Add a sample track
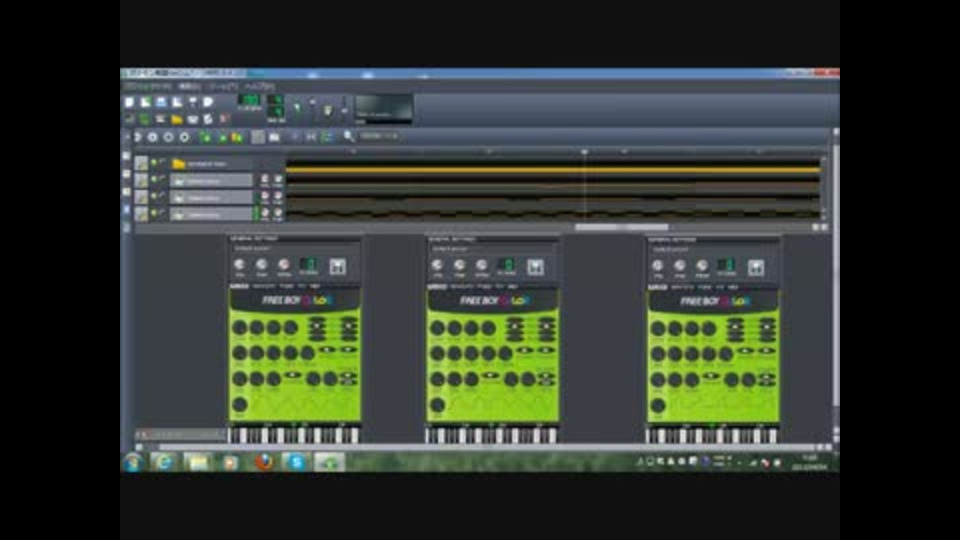 click(x=222, y=137)
